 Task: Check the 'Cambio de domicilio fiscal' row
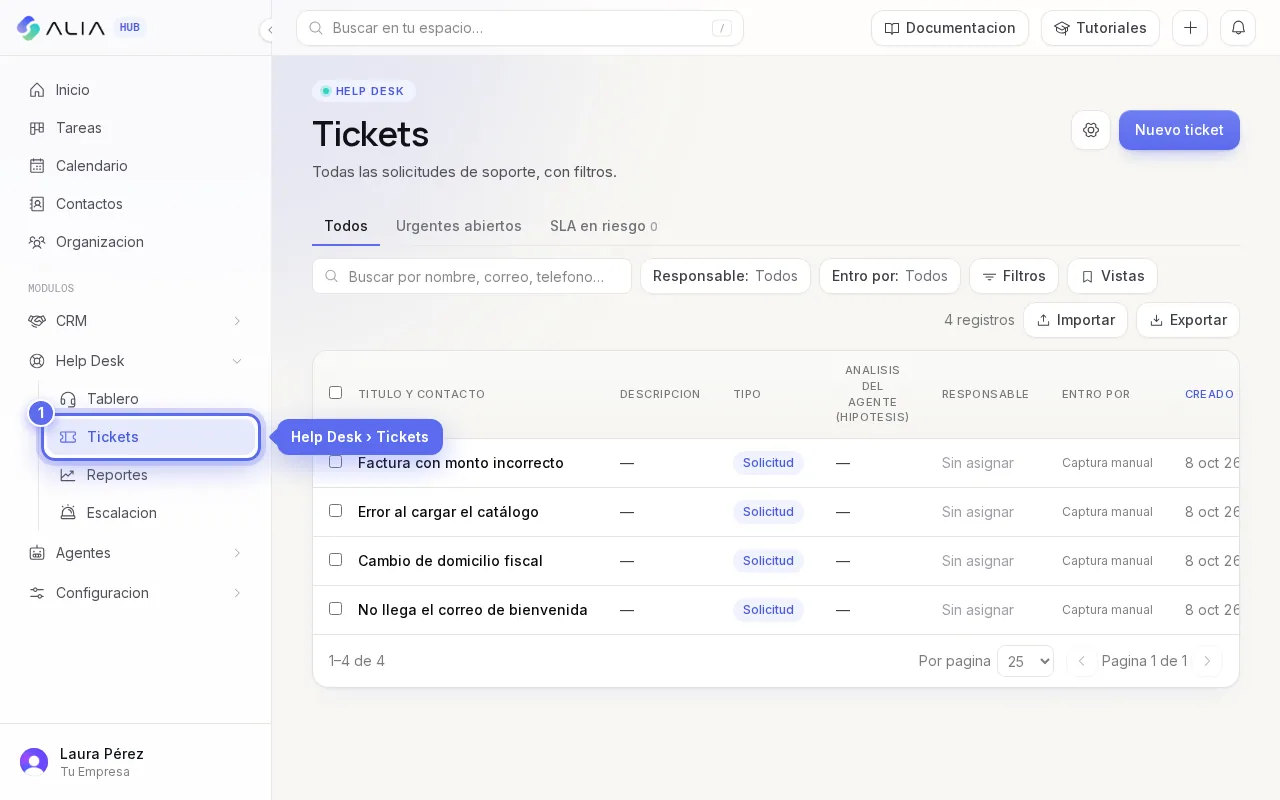tap(335, 560)
